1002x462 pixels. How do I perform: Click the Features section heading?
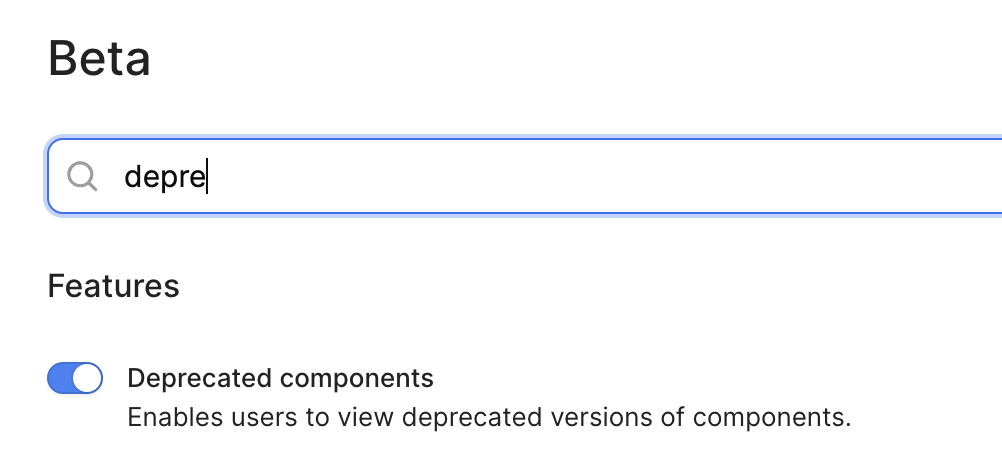coord(114,286)
